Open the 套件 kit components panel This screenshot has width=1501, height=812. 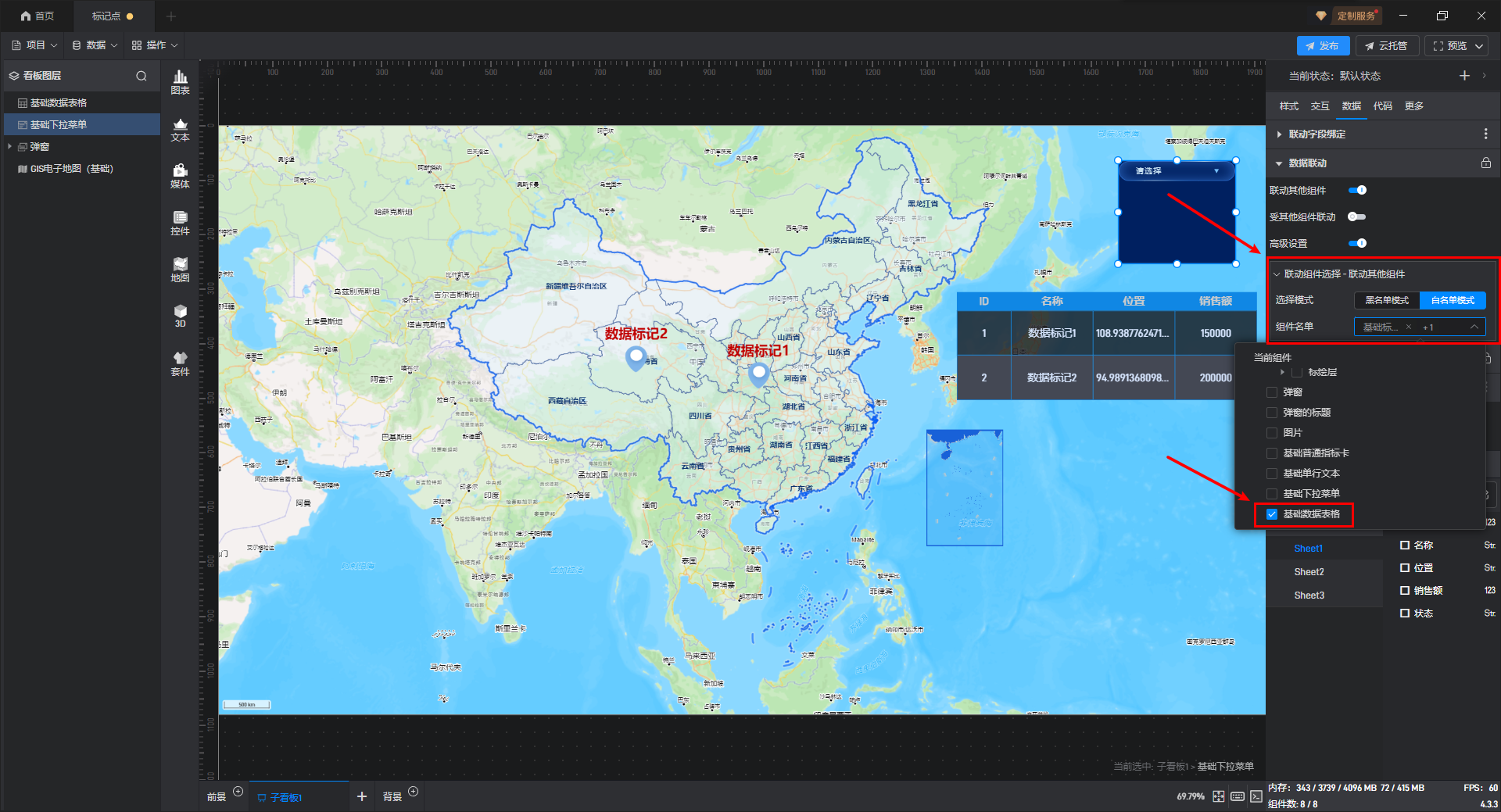click(180, 363)
